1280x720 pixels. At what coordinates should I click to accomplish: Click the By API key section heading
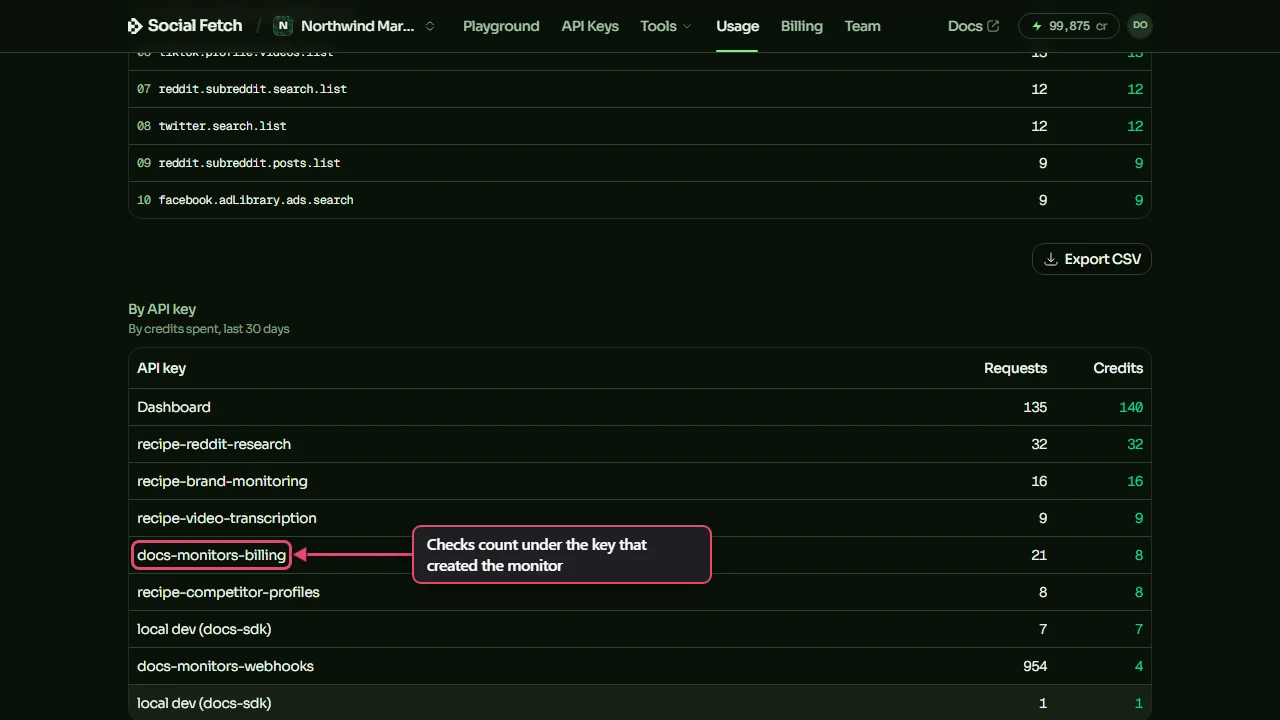coord(162,309)
